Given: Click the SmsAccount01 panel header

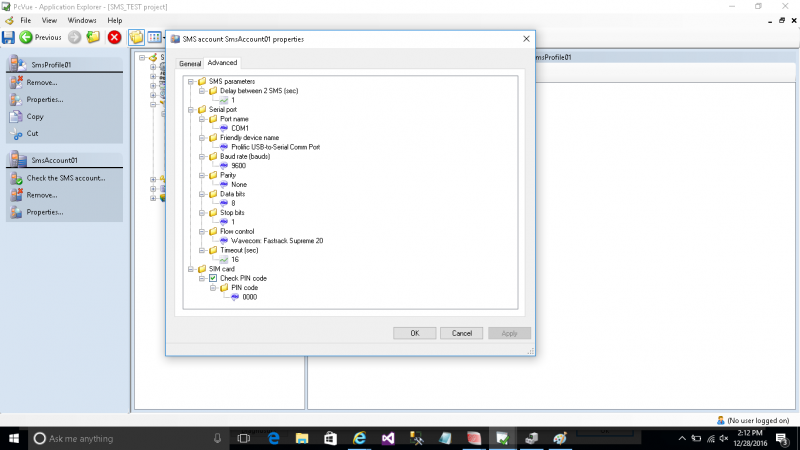Looking at the screenshot, I should 64,160.
